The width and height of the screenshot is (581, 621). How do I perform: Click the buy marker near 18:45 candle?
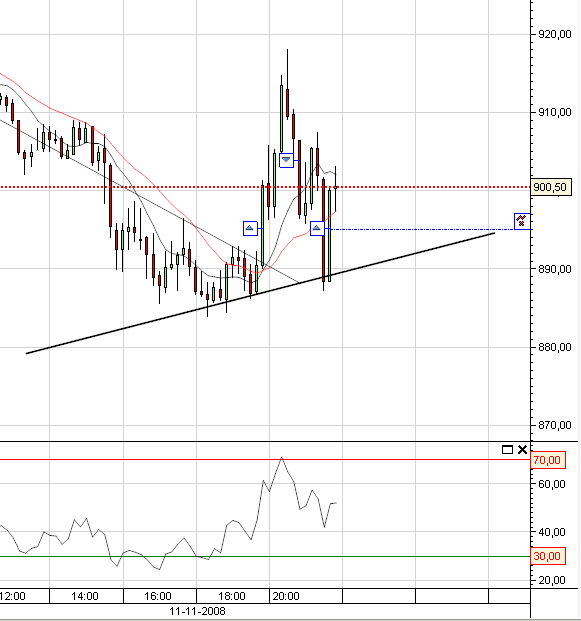[x=250, y=229]
